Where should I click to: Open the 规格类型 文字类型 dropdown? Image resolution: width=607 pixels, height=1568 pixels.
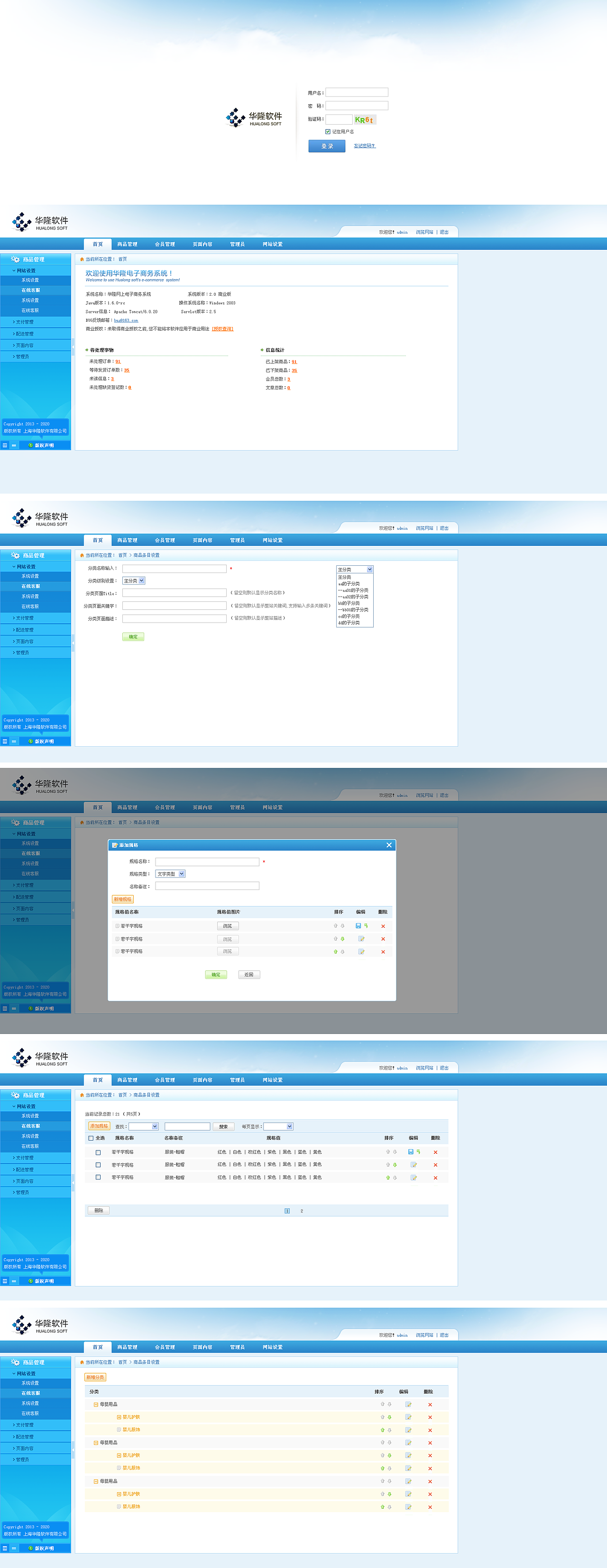170,873
